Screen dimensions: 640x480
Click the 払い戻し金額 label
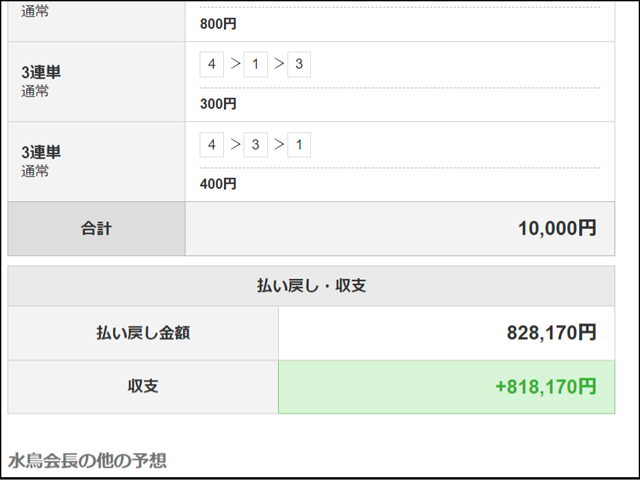click(143, 333)
